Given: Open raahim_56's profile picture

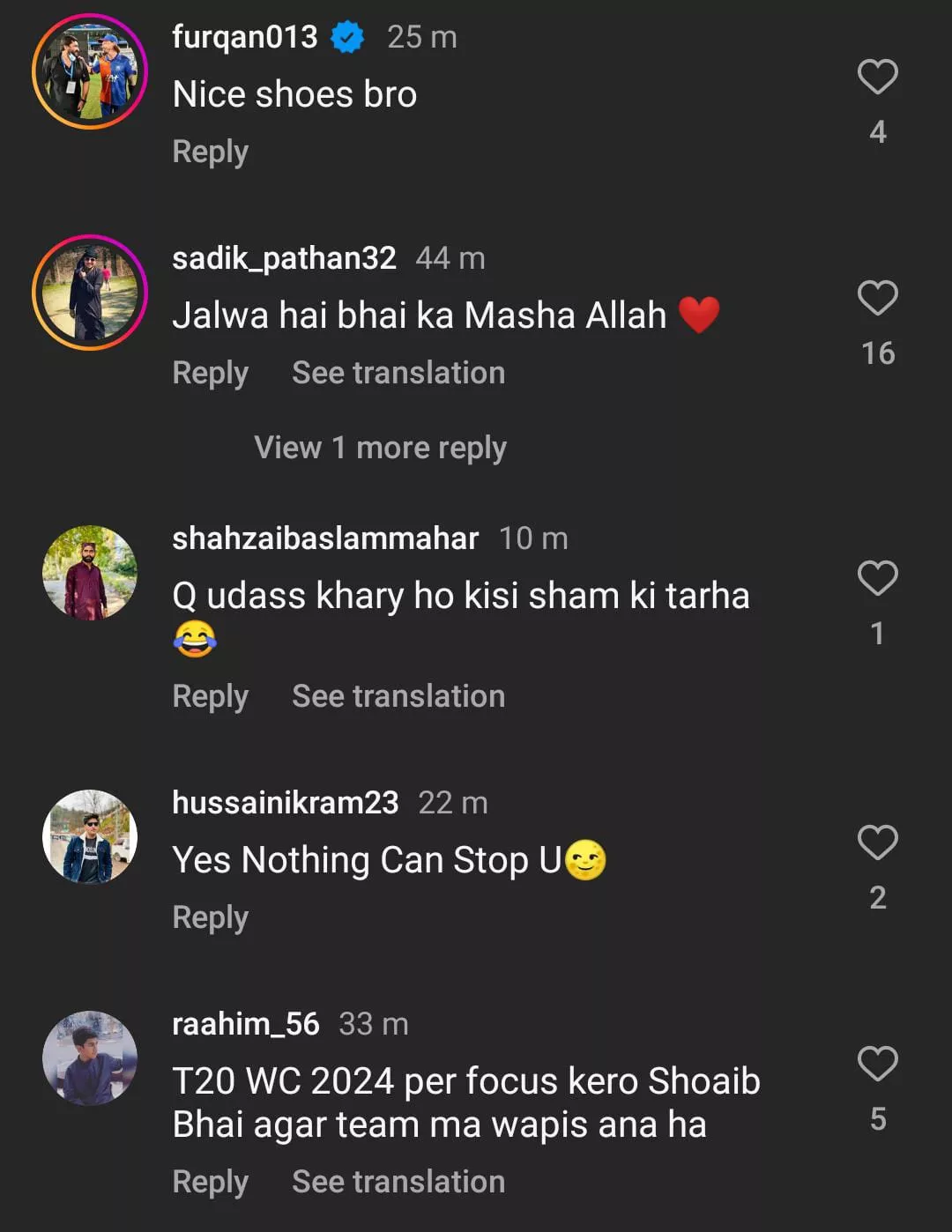Looking at the screenshot, I should click(90, 1058).
